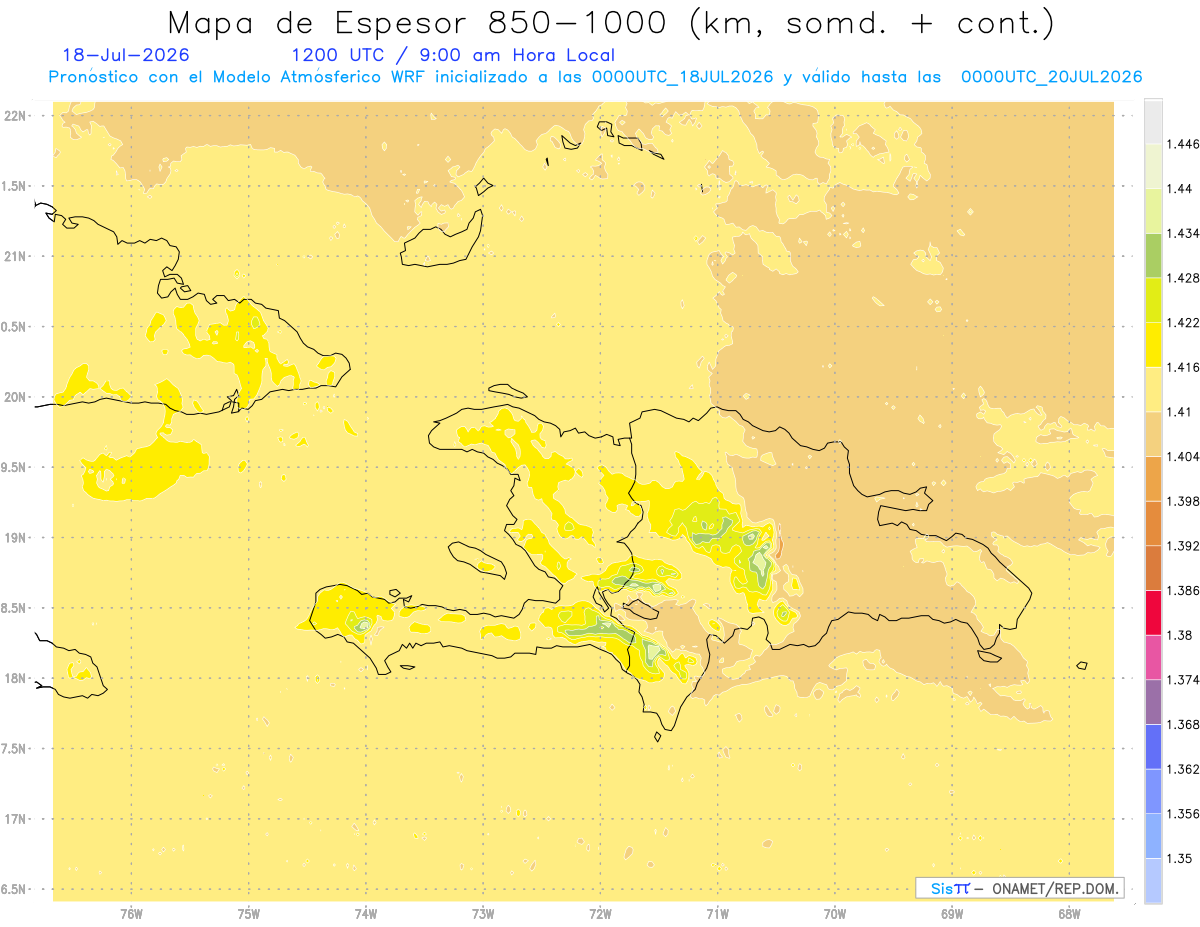
Task: Click the '20N' latitude label
Action: (x=14, y=397)
